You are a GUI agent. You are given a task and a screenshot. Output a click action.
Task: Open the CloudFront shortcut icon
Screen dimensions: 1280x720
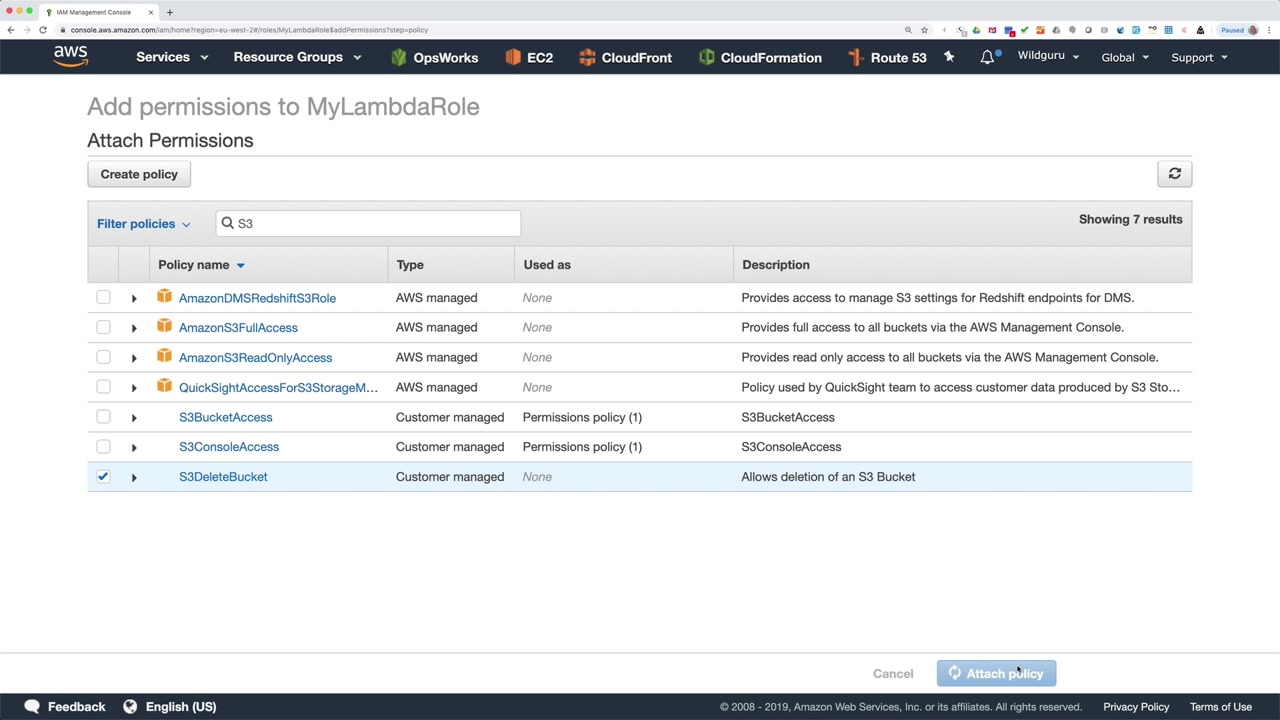tap(587, 57)
